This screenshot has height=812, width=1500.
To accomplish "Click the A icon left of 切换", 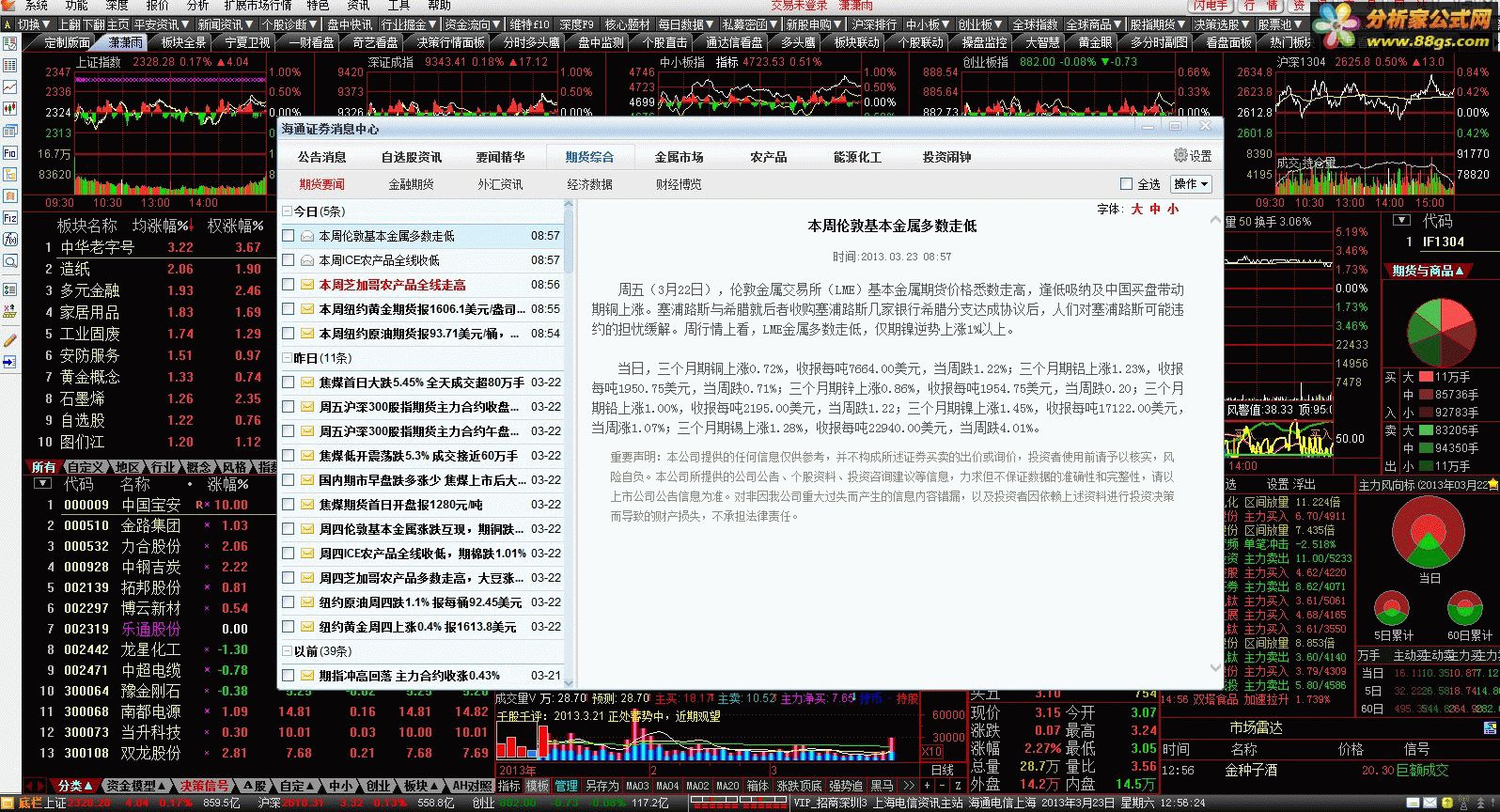I will pos(9,24).
